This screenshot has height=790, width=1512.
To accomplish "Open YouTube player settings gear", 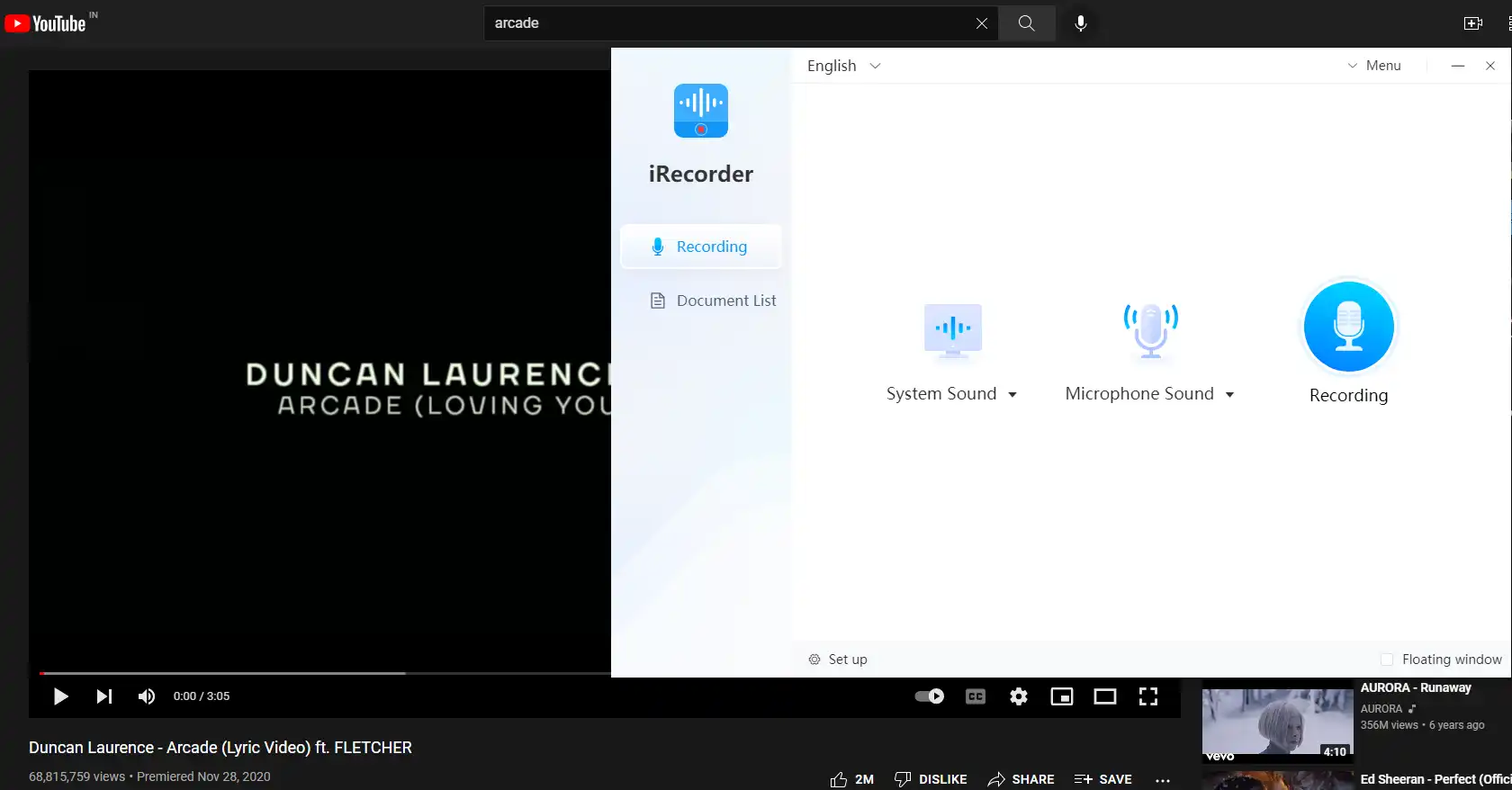I will (x=1019, y=696).
